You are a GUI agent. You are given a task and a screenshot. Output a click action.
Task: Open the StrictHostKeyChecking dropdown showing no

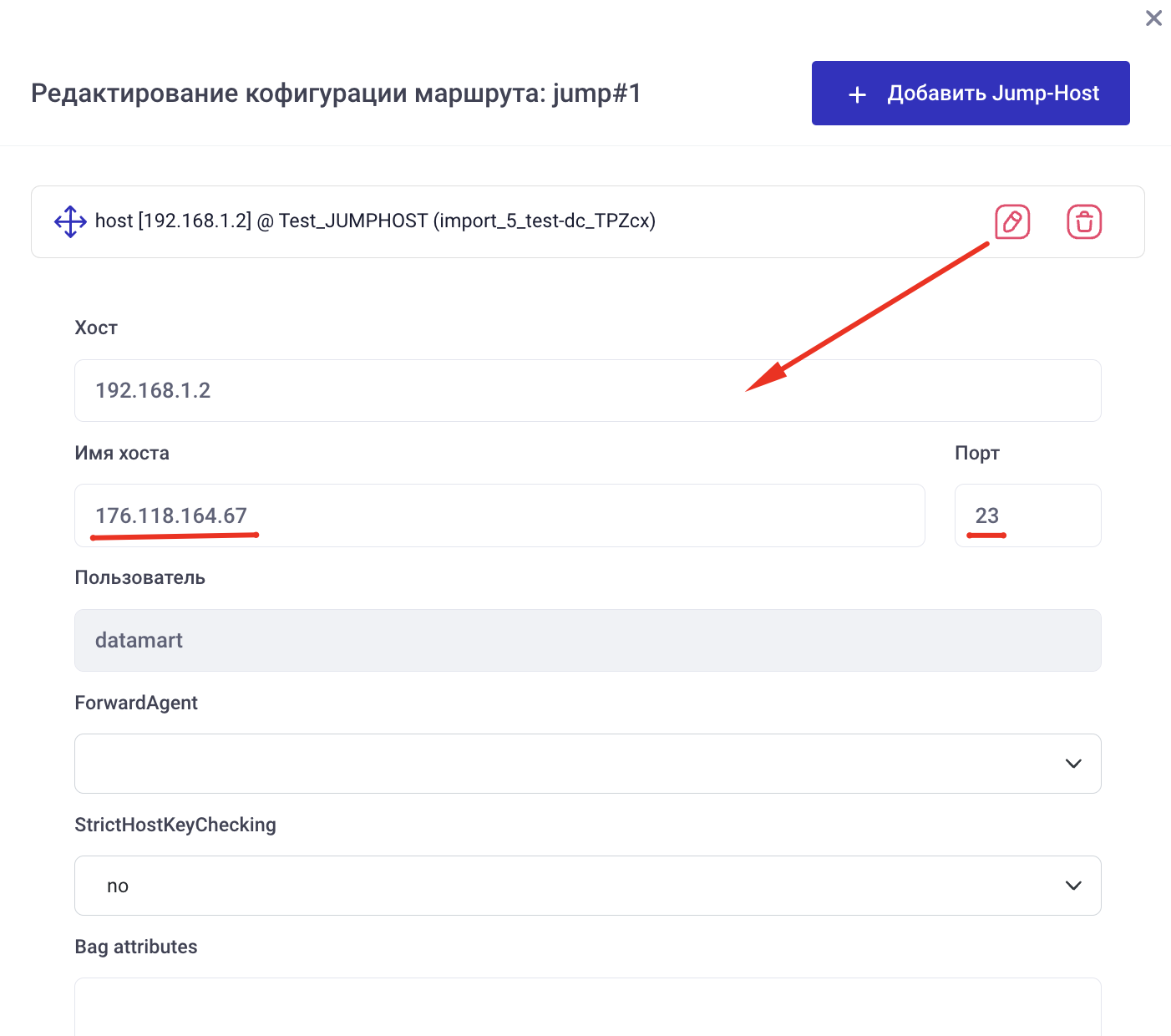click(x=568, y=886)
